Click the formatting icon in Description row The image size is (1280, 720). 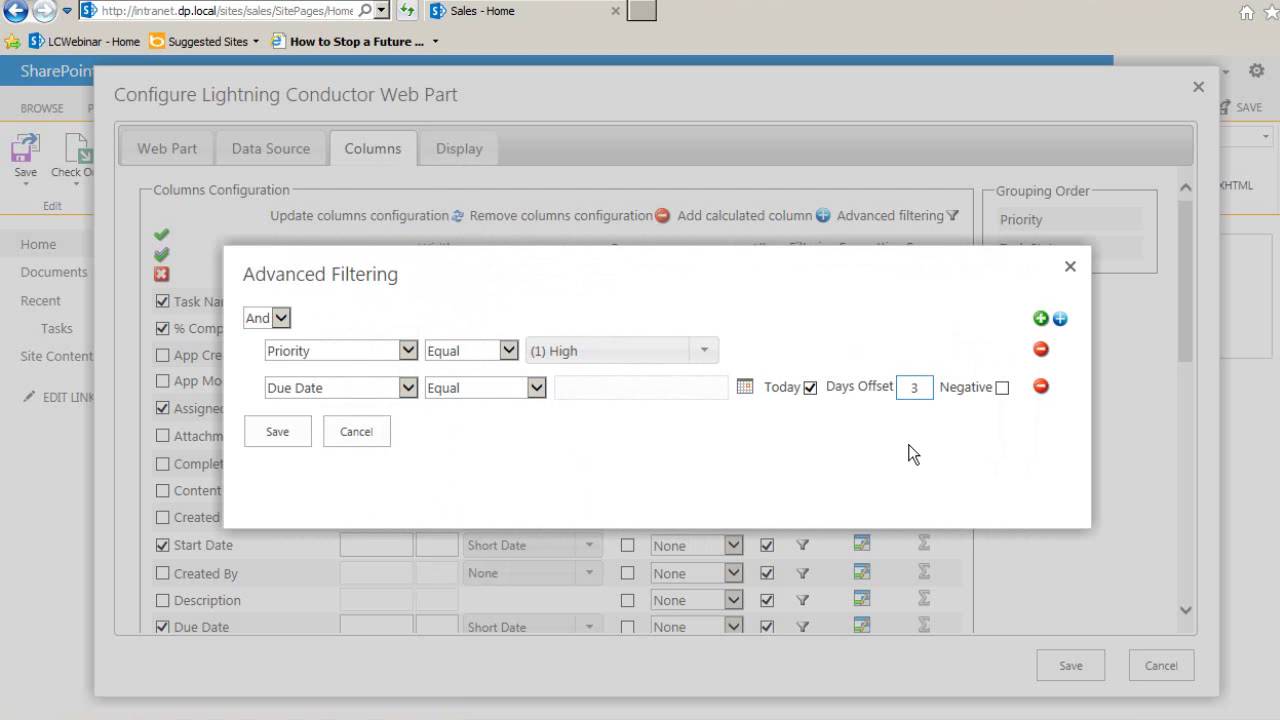pyautogui.click(x=861, y=600)
